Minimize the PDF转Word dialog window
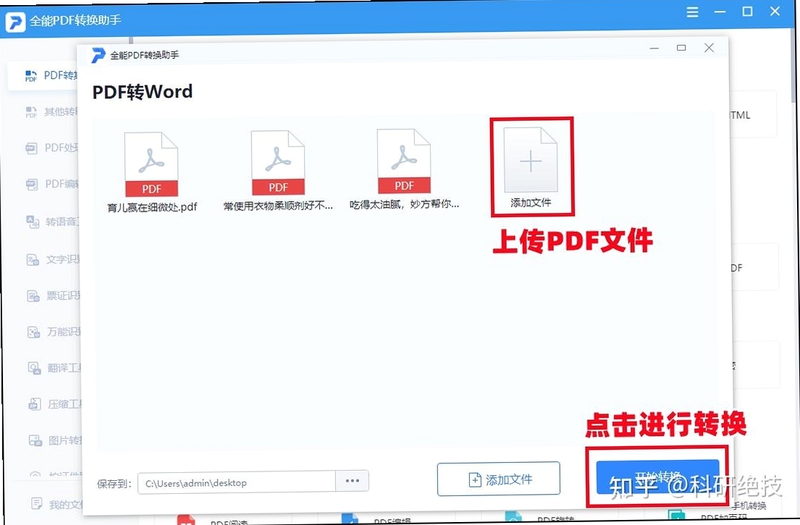This screenshot has width=800, height=525. pos(654,48)
